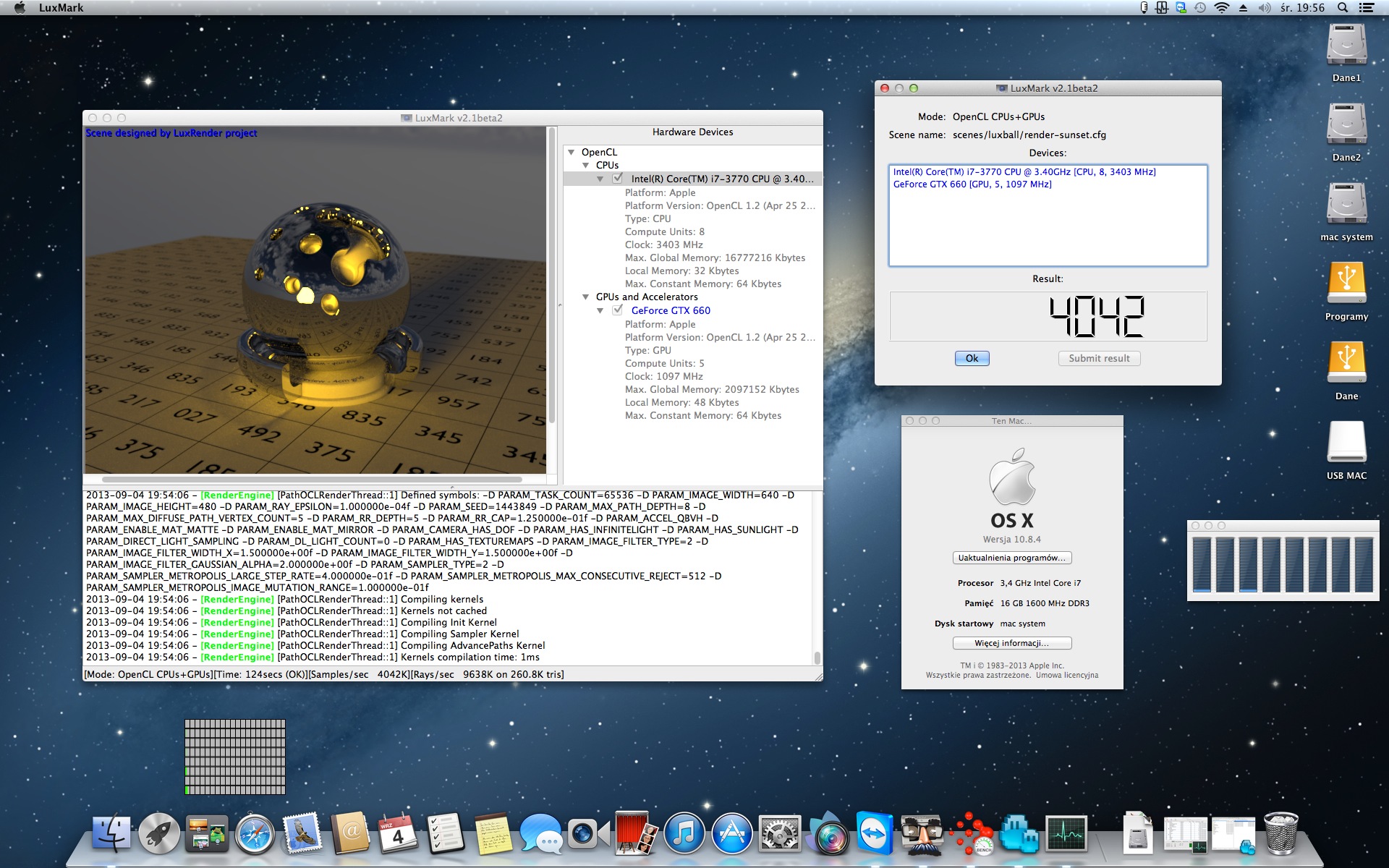Viewport: 1389px width, 868px height.
Task: Select 'Type: GPU' row
Action: tap(647, 350)
